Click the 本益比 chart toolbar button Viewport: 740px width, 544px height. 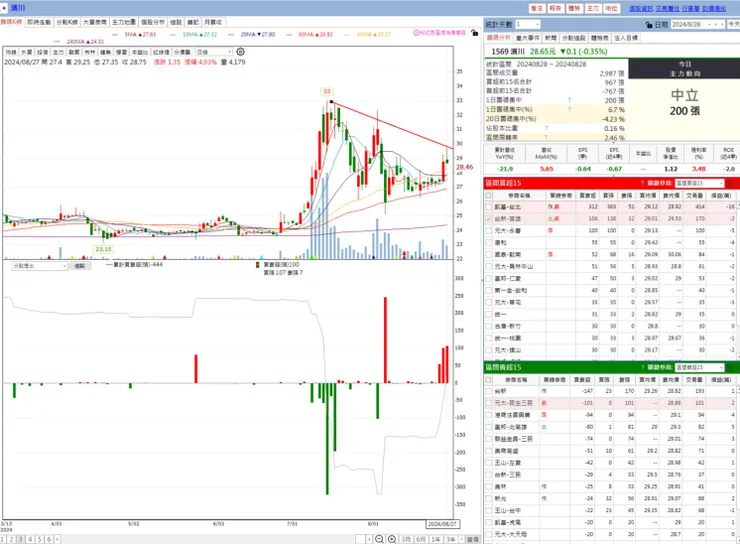pos(140,52)
